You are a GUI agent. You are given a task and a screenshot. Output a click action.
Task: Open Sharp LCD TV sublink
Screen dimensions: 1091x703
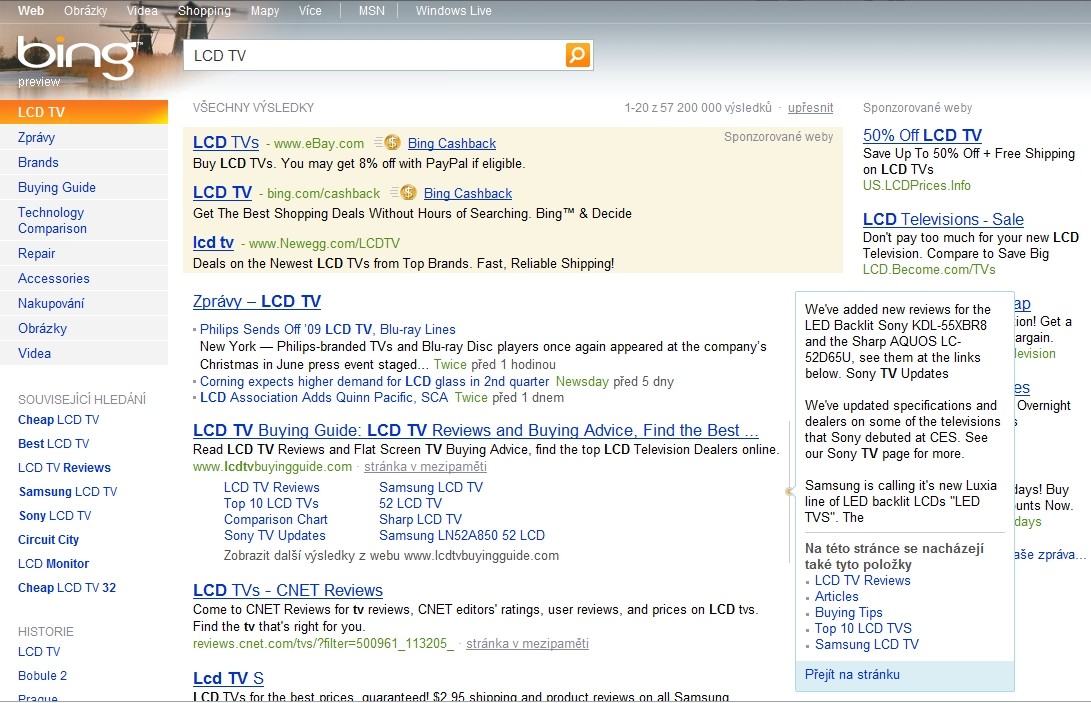(x=420, y=519)
